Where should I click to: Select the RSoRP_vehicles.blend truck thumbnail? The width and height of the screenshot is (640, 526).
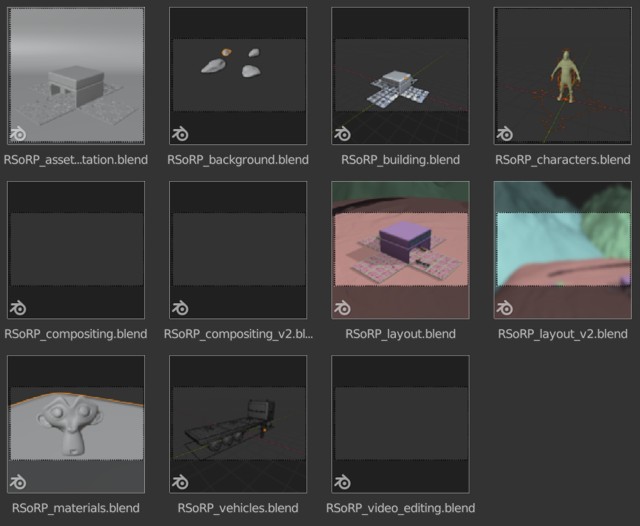point(238,424)
